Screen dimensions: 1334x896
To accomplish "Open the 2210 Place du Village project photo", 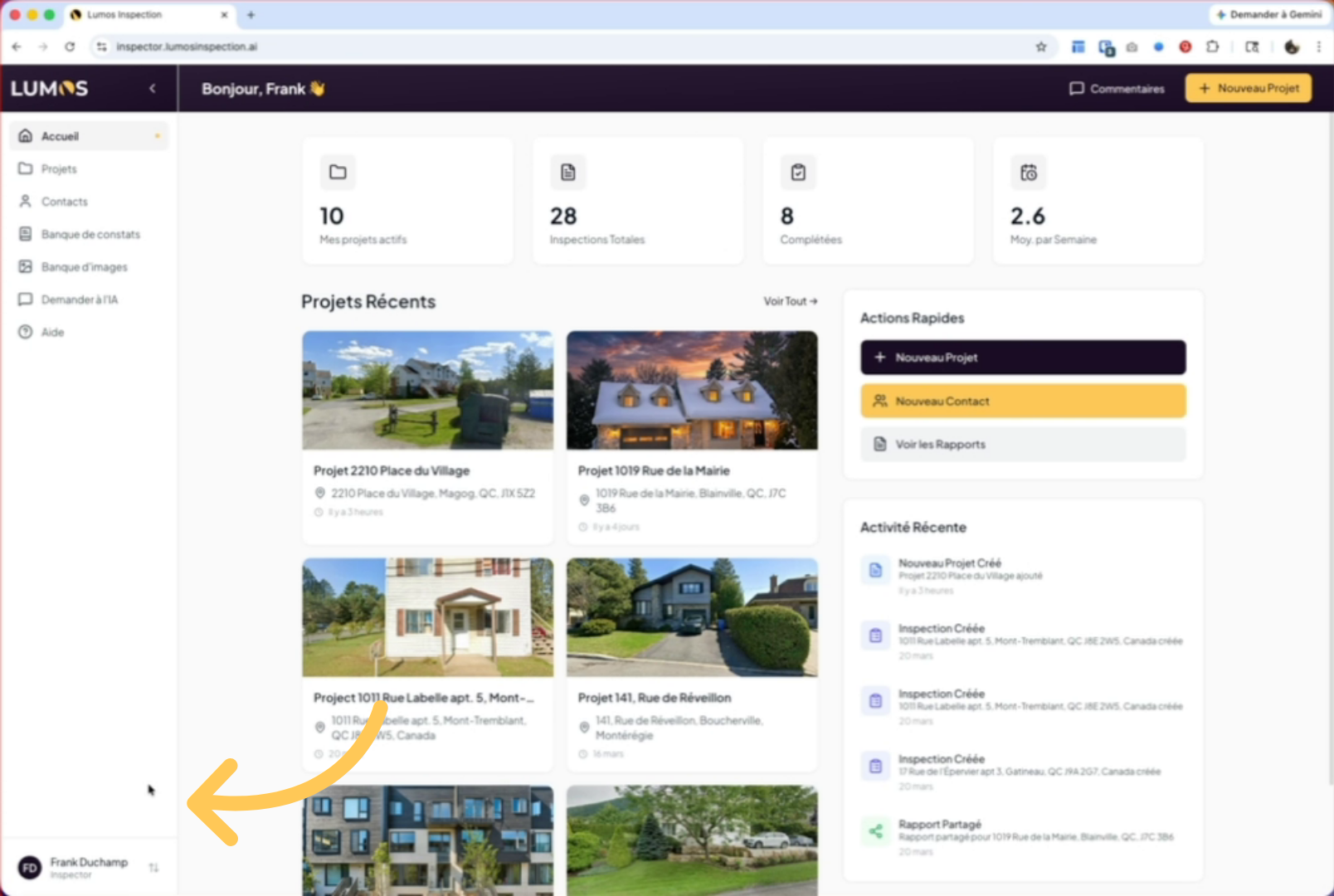I will coord(427,391).
